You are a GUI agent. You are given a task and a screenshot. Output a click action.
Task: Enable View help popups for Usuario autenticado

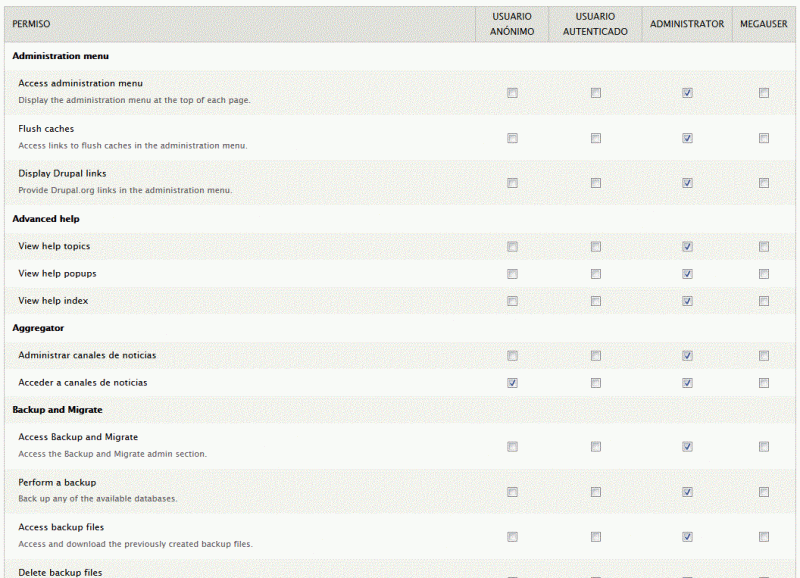click(x=596, y=273)
